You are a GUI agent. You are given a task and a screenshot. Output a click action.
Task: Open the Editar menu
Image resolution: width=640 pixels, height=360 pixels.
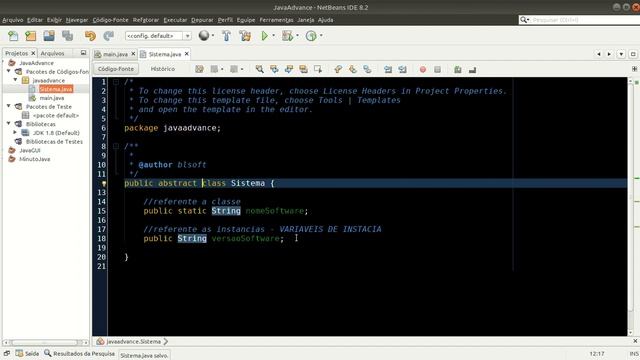point(35,20)
